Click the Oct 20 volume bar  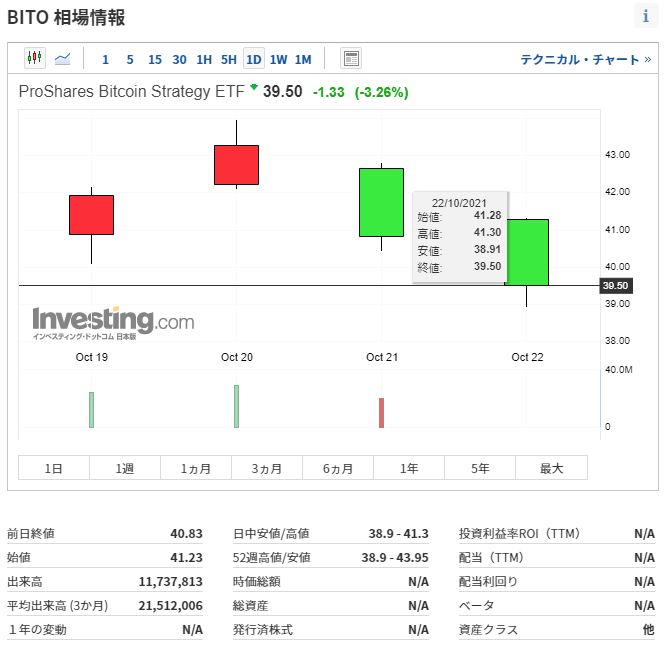tap(237, 406)
